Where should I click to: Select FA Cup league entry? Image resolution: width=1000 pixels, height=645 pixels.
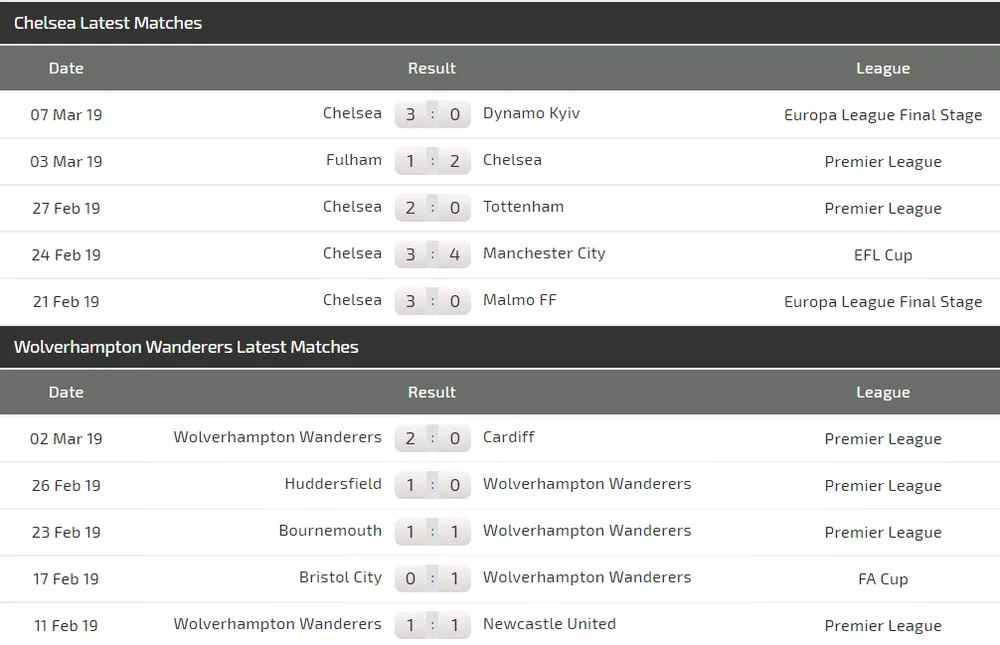883,579
